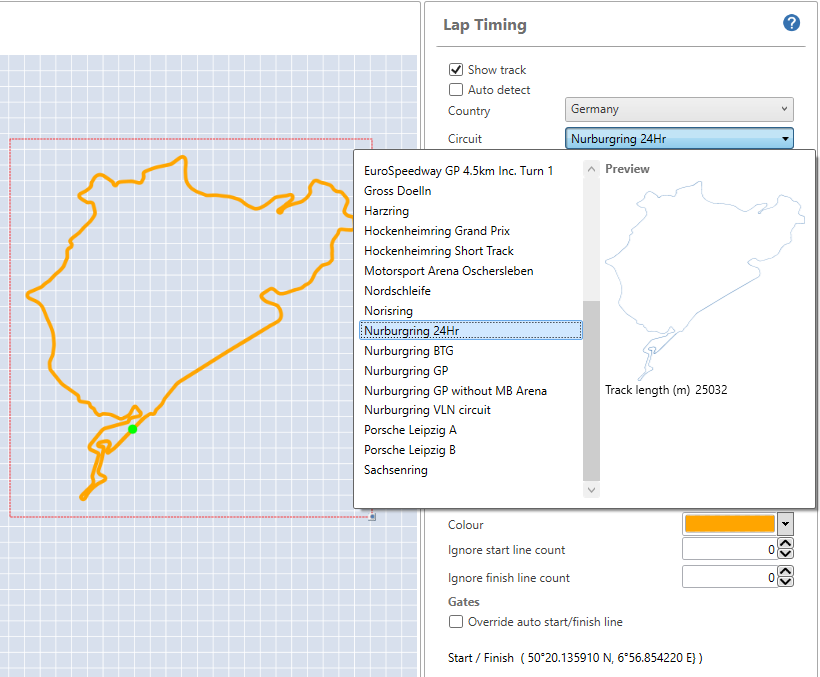Increment Ignore start line count
The height and width of the screenshot is (677, 820).
click(x=785, y=544)
